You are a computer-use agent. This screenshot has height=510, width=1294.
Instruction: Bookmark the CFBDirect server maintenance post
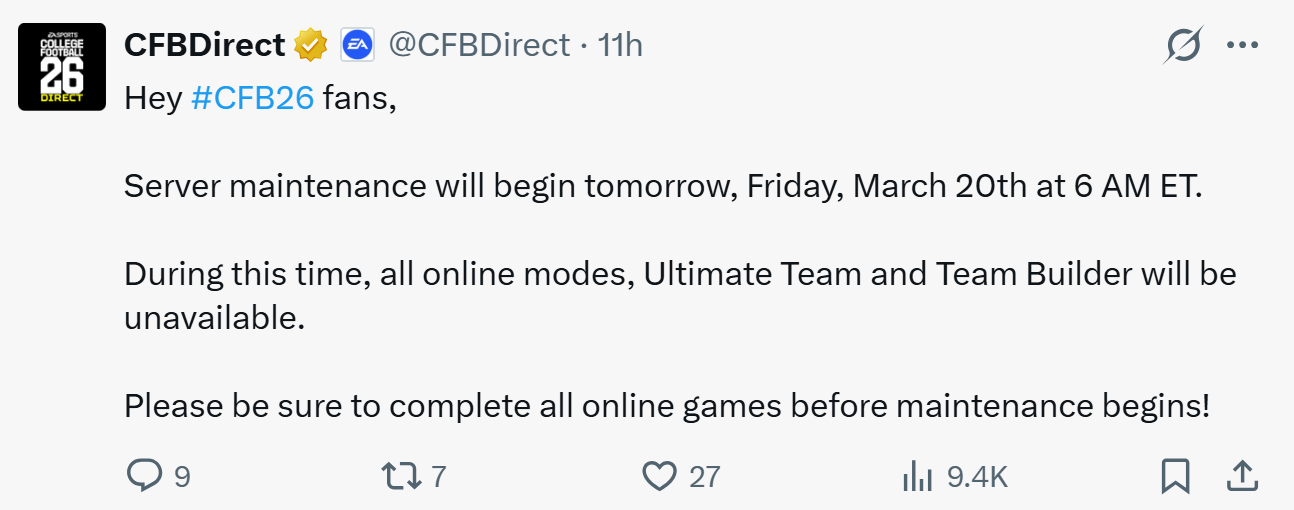click(1175, 476)
